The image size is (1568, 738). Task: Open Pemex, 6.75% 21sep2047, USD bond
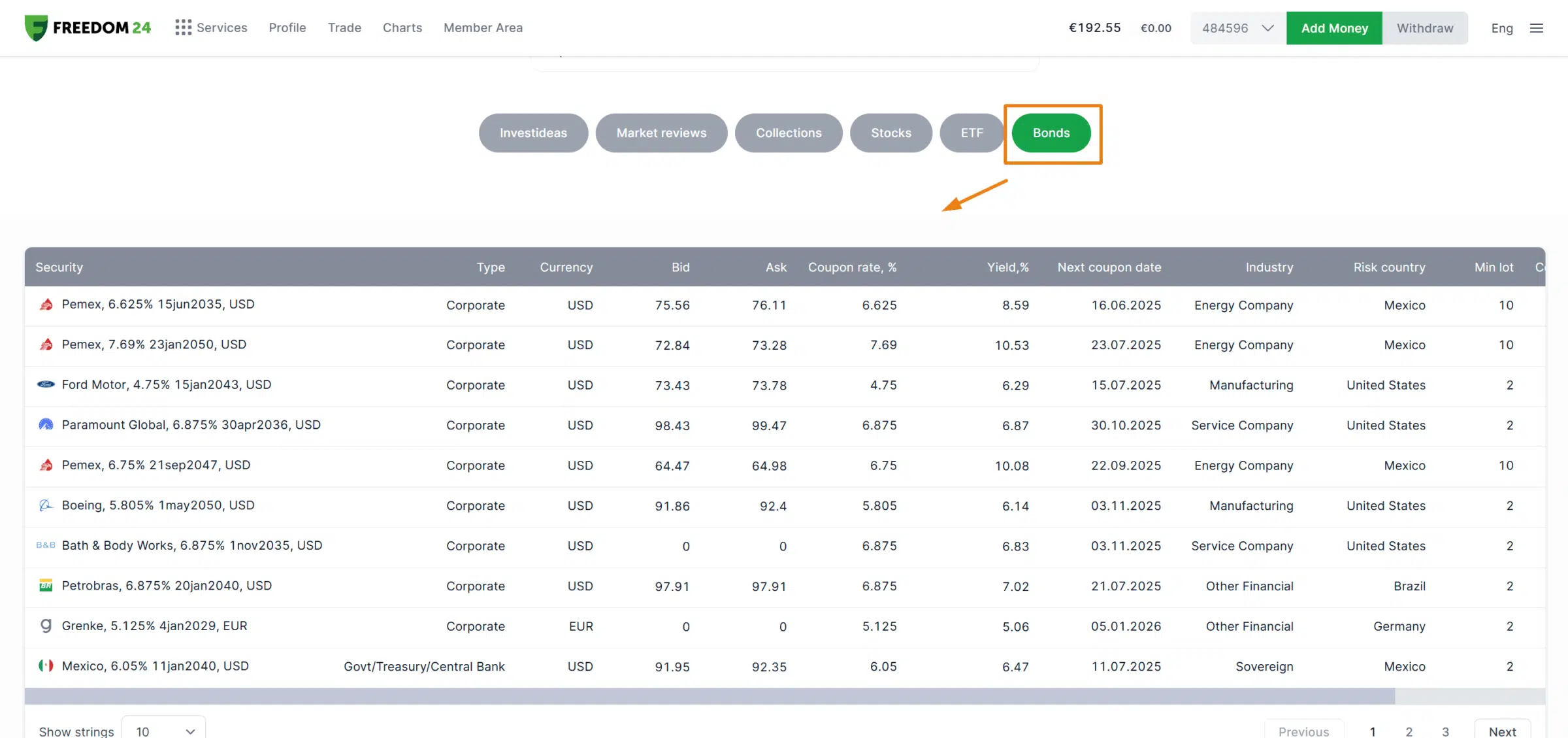pos(155,465)
